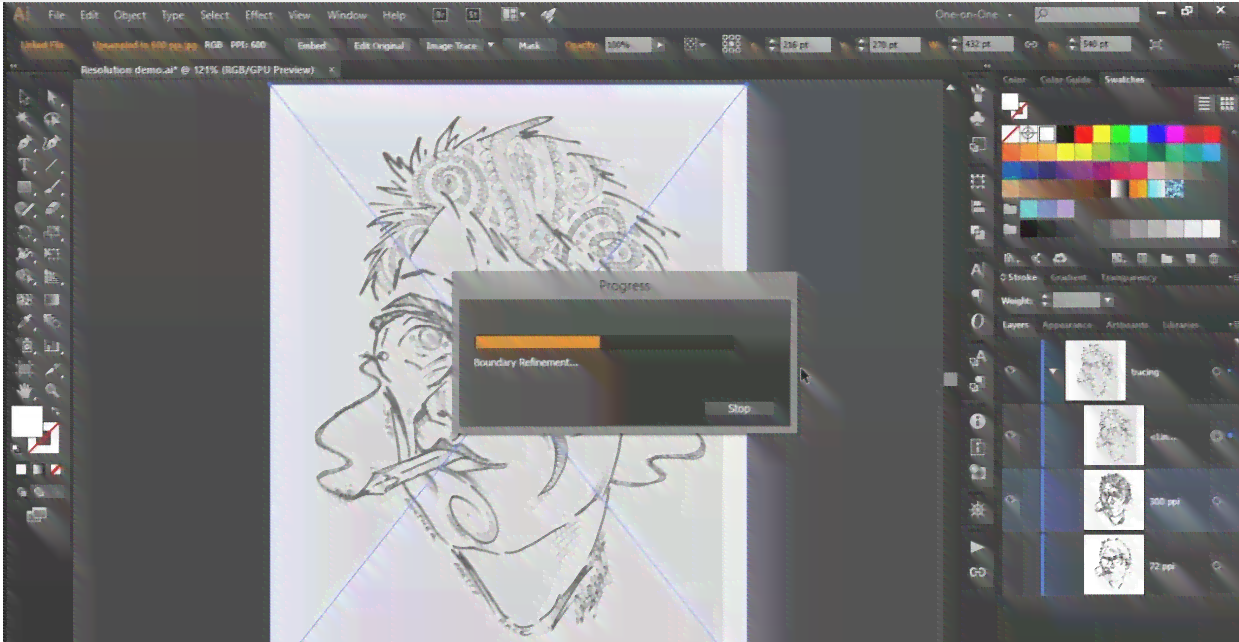Image resolution: width=1239 pixels, height=642 pixels.
Task: Click the Embed button
Action: [x=311, y=45]
